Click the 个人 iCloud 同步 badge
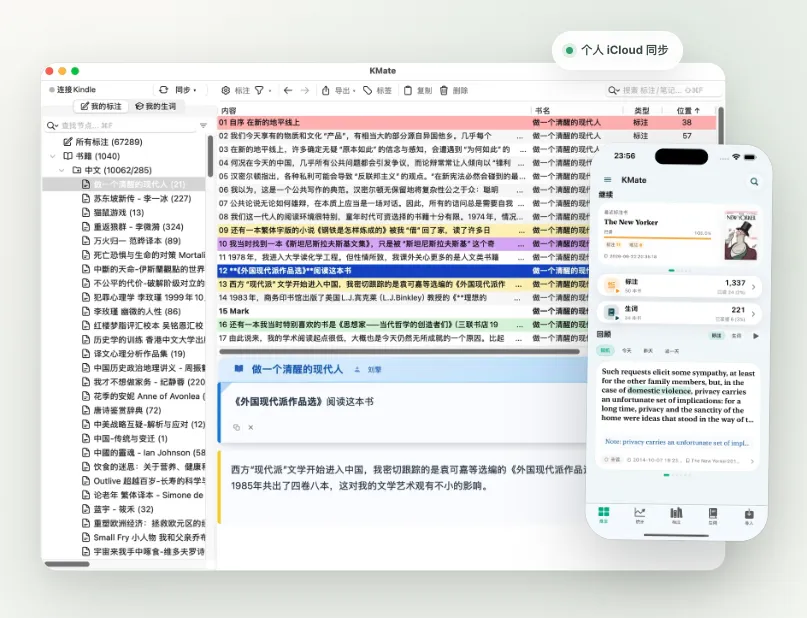The width and height of the screenshot is (807, 618). coord(617,50)
